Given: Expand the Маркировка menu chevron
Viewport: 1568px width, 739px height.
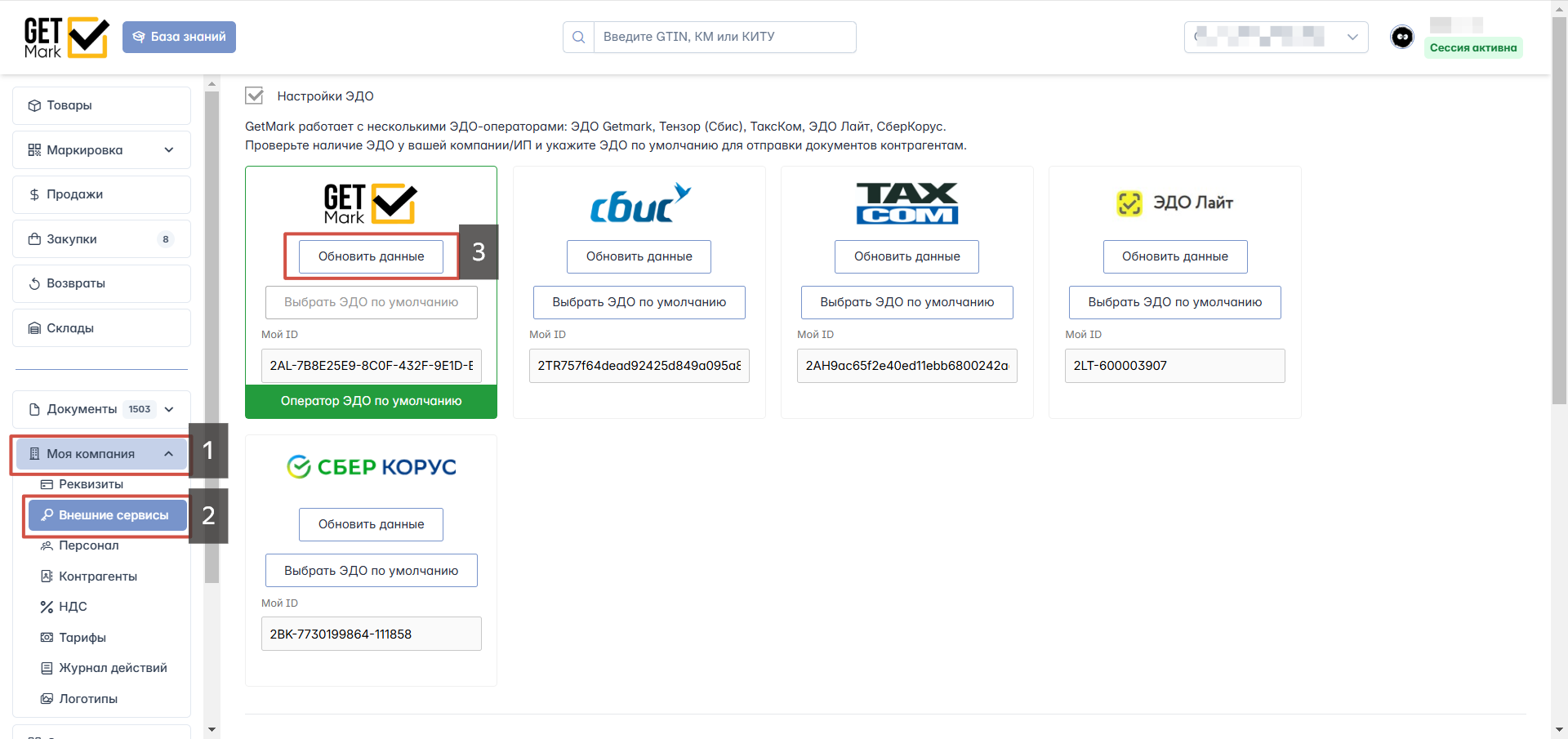Looking at the screenshot, I should pyautogui.click(x=169, y=150).
